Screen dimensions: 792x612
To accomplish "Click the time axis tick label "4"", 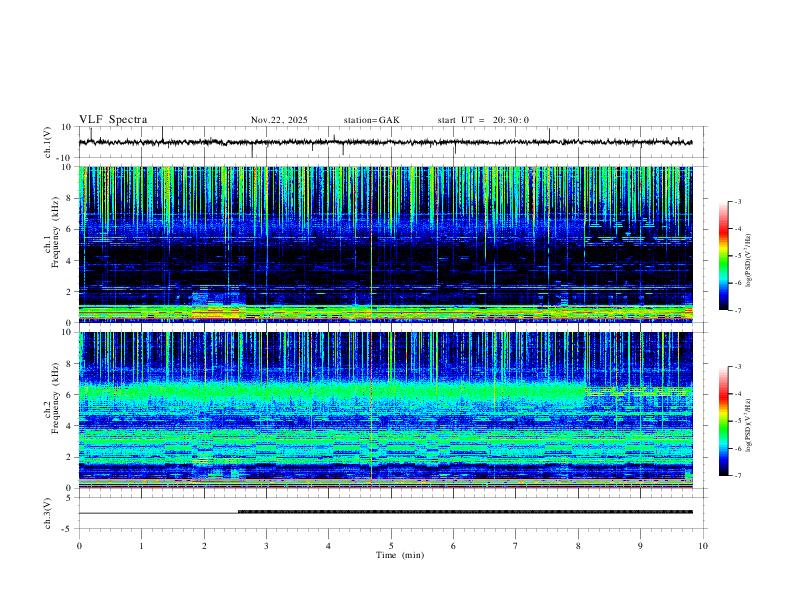I will coord(329,546).
